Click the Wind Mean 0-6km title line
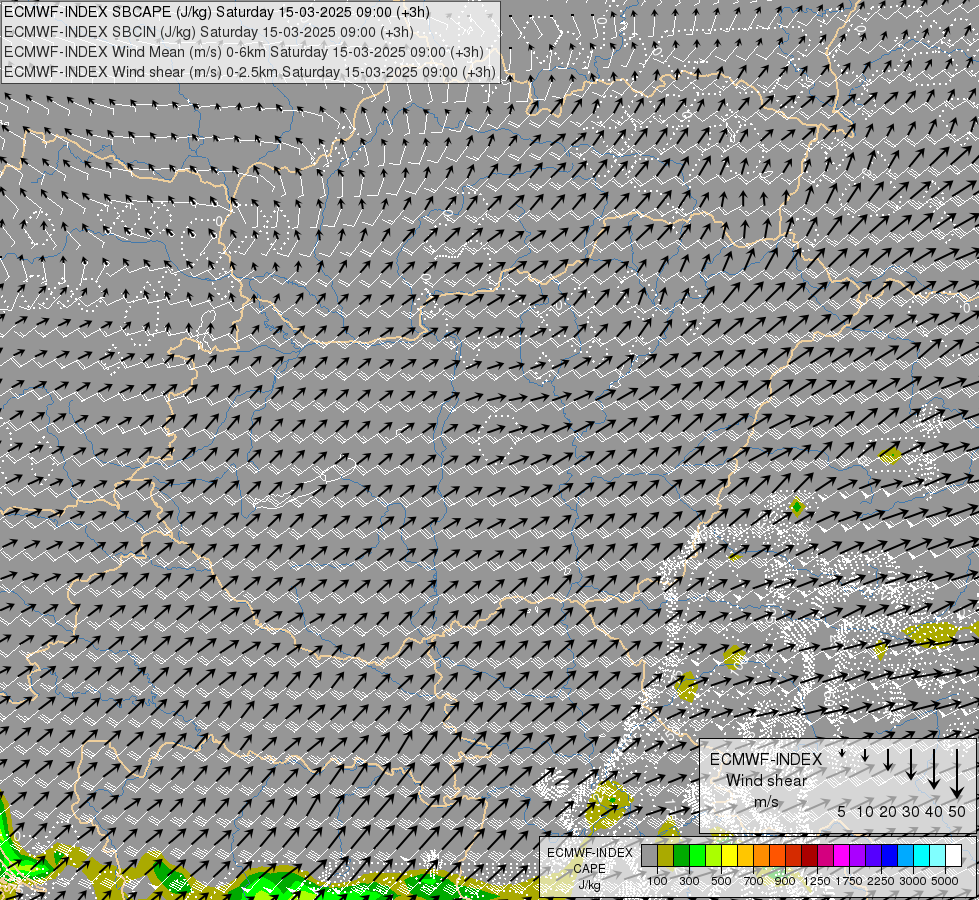The width and height of the screenshot is (979, 900). point(244,52)
